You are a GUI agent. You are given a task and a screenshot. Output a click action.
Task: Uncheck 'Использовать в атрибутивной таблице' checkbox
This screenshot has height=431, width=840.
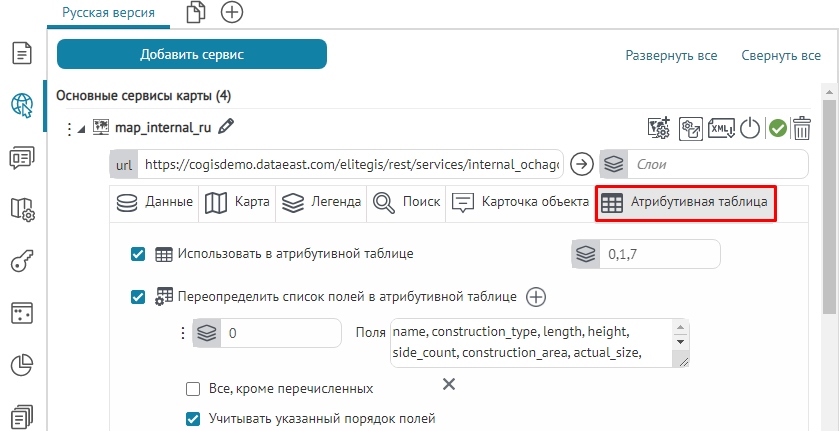coord(139,254)
